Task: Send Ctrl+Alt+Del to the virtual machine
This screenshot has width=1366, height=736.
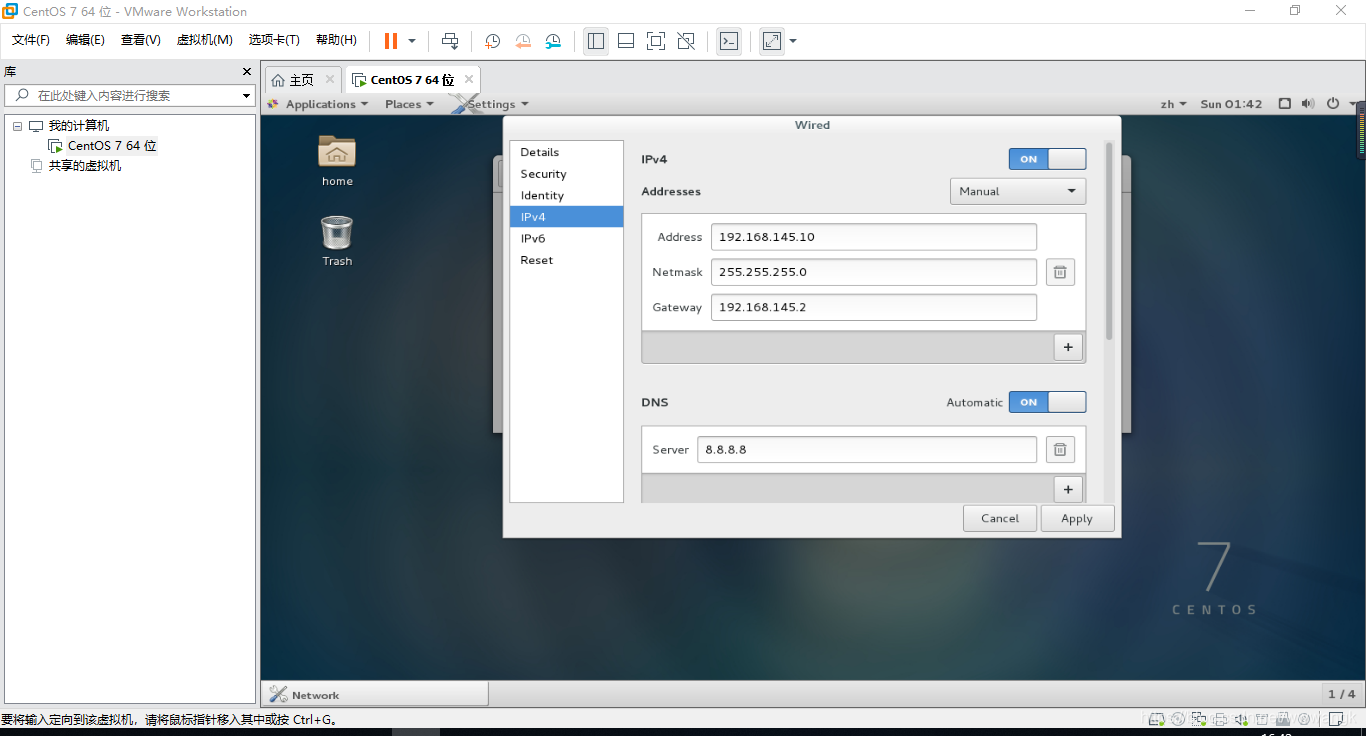Action: pyautogui.click(x=450, y=41)
